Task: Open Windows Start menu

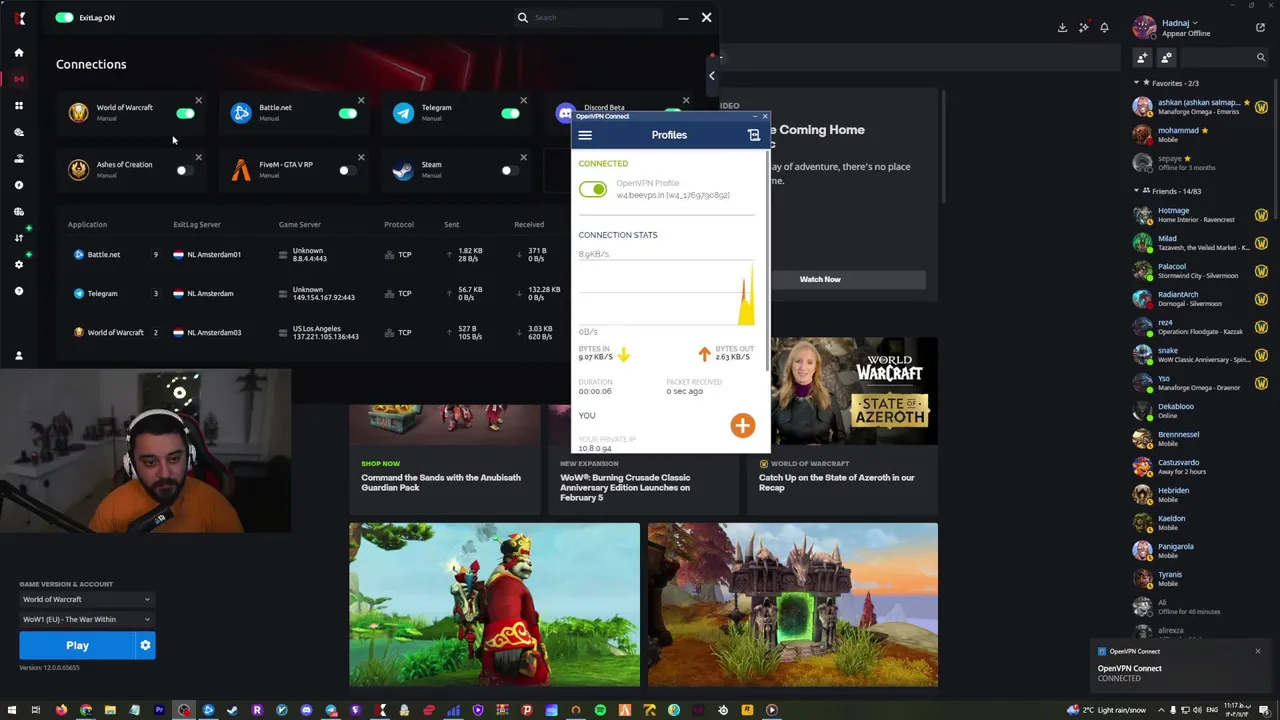Action: 11,710
